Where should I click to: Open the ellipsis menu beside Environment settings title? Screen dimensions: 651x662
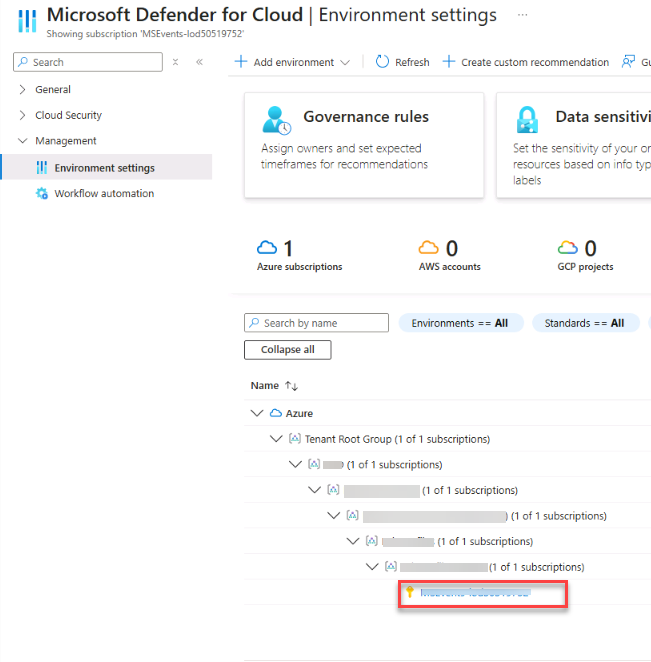[522, 15]
